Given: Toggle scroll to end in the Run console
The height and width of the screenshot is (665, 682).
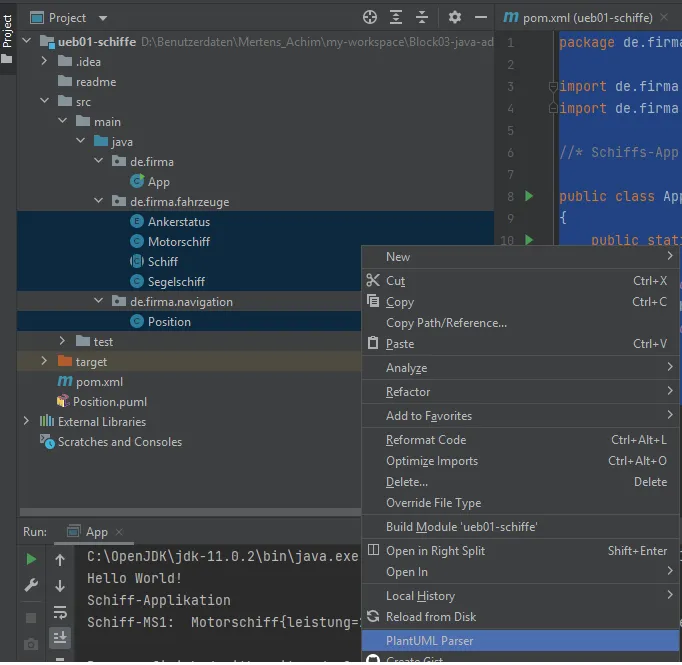Looking at the screenshot, I should [x=60, y=638].
